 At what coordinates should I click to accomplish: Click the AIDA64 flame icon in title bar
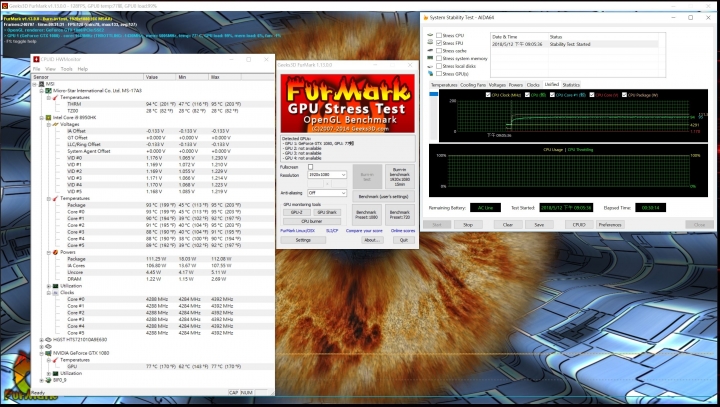tap(426, 17)
